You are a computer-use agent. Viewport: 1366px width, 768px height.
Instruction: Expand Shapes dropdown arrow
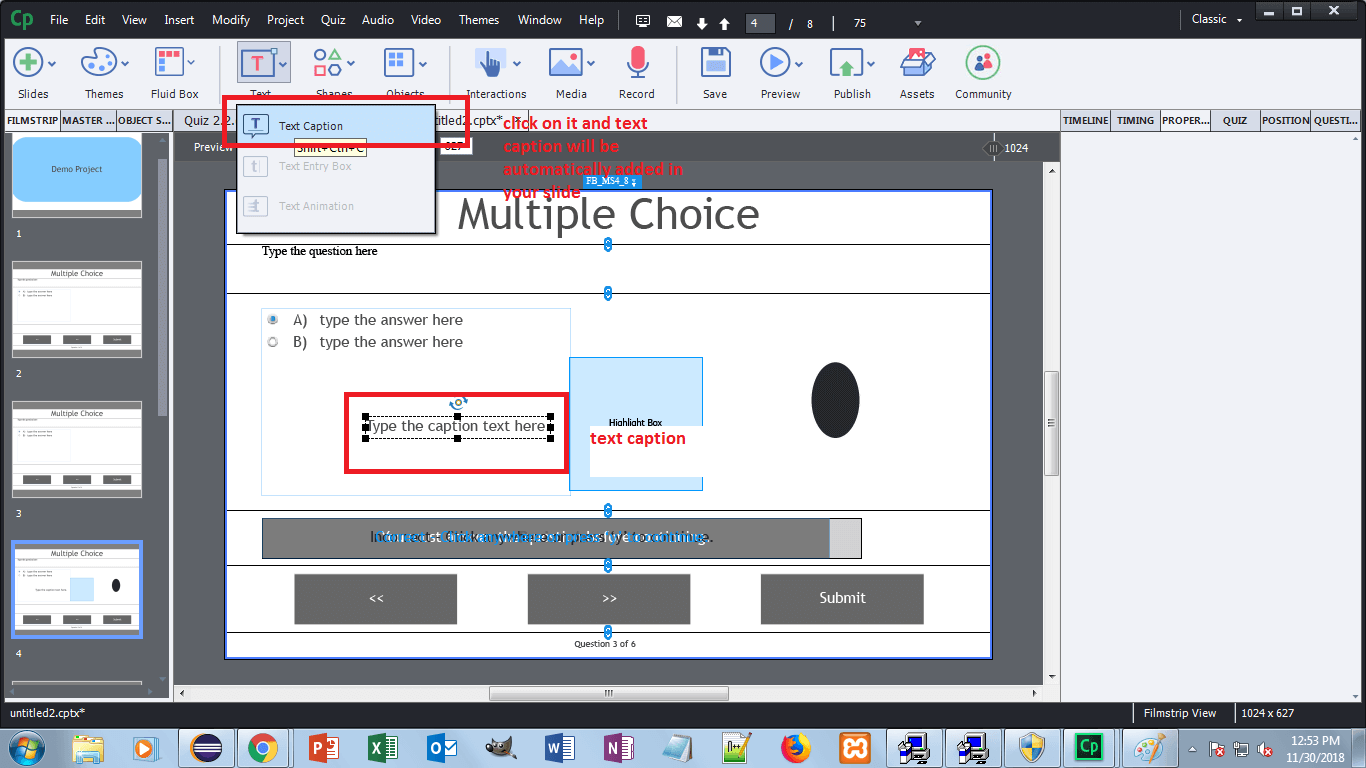pyautogui.click(x=352, y=64)
